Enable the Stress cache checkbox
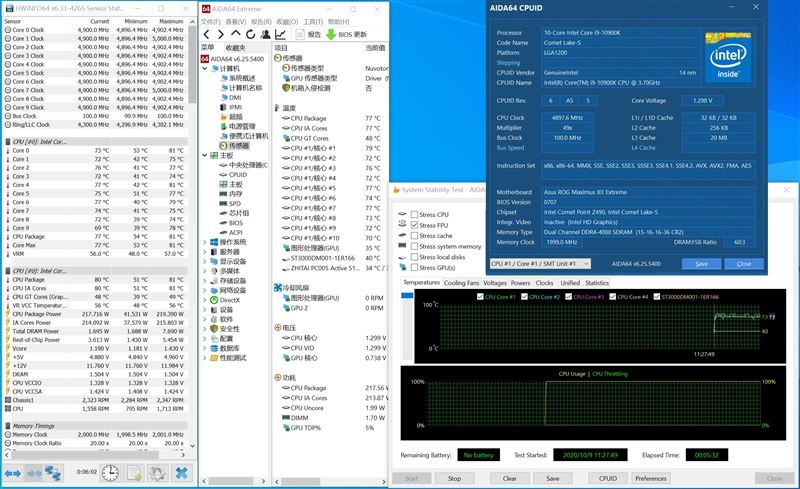 click(414, 236)
